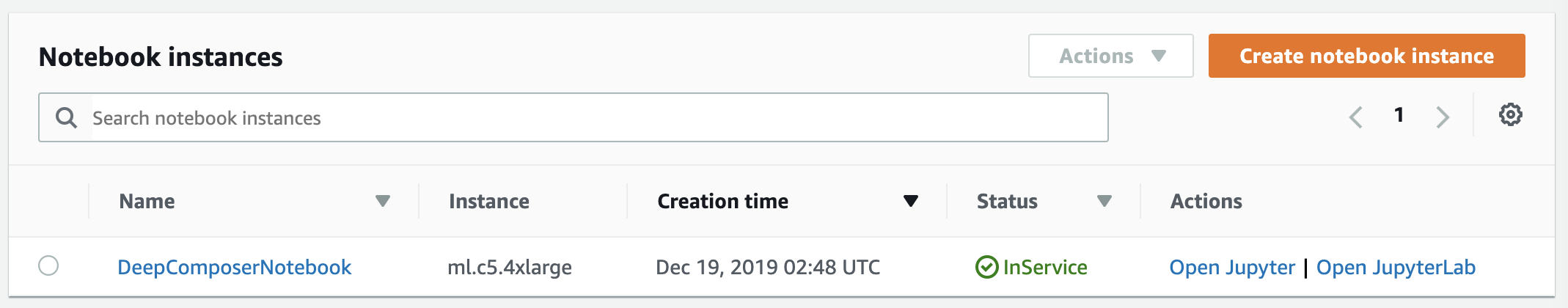Open the Actions dropdown menu
The image size is (1568, 308).
[x=1110, y=56]
